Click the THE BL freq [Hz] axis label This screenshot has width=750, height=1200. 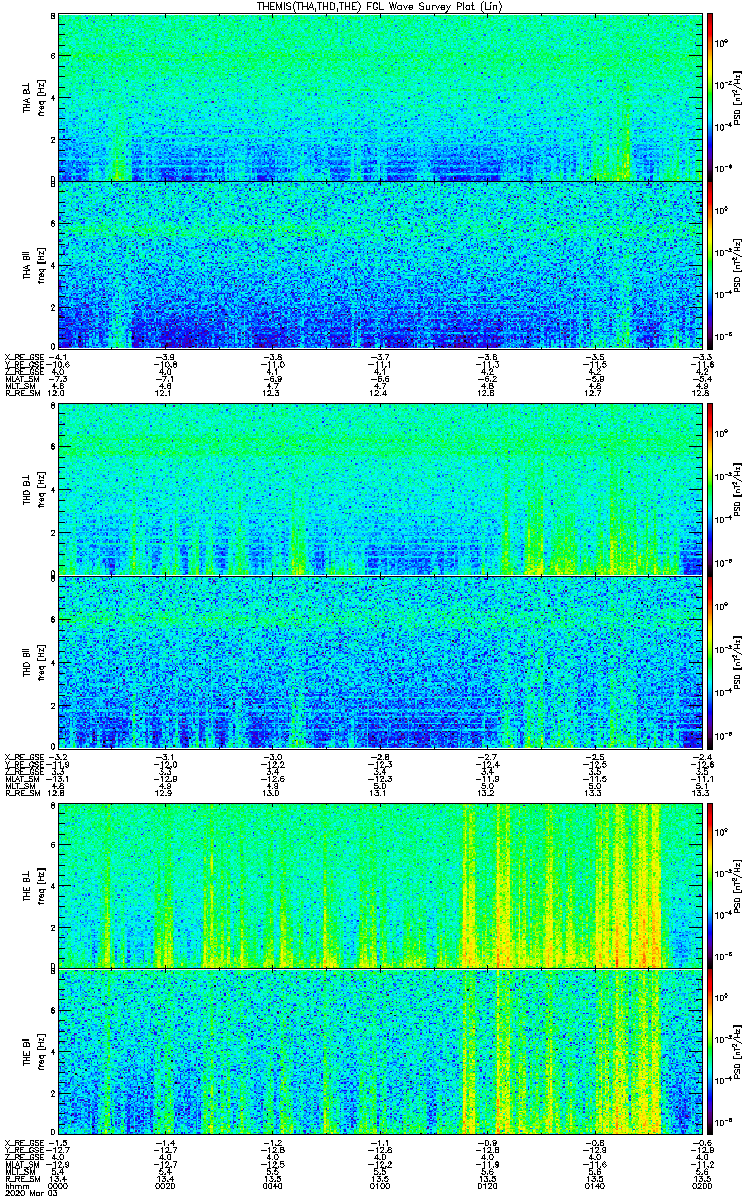point(38,885)
